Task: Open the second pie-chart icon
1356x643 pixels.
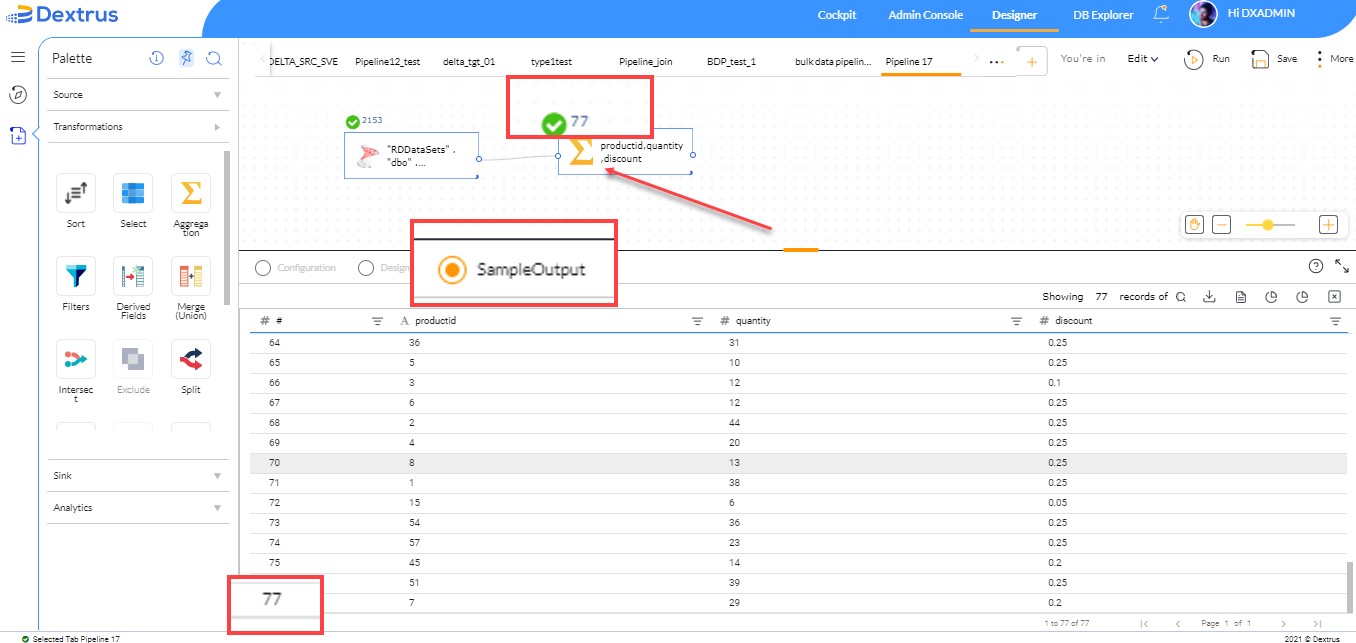Action: tap(1302, 296)
